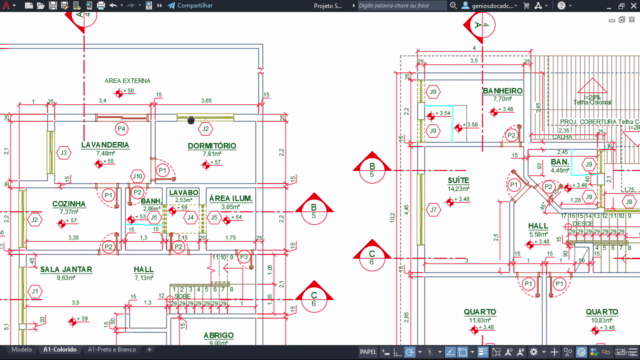Open polar tracking angle dropdown

tap(420, 352)
